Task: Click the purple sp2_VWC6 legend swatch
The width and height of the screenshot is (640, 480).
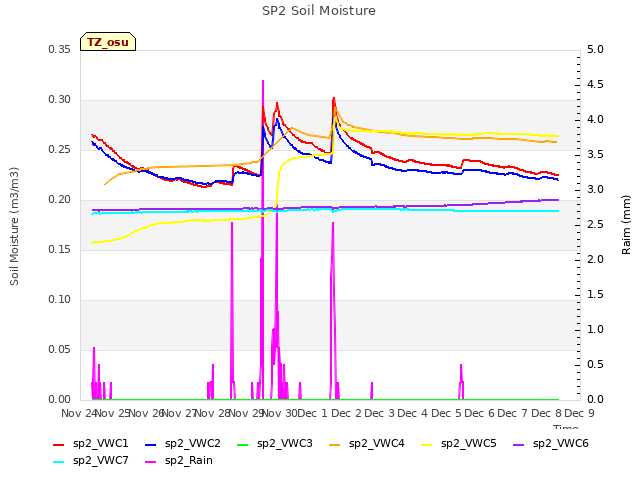Action: pyautogui.click(x=519, y=445)
